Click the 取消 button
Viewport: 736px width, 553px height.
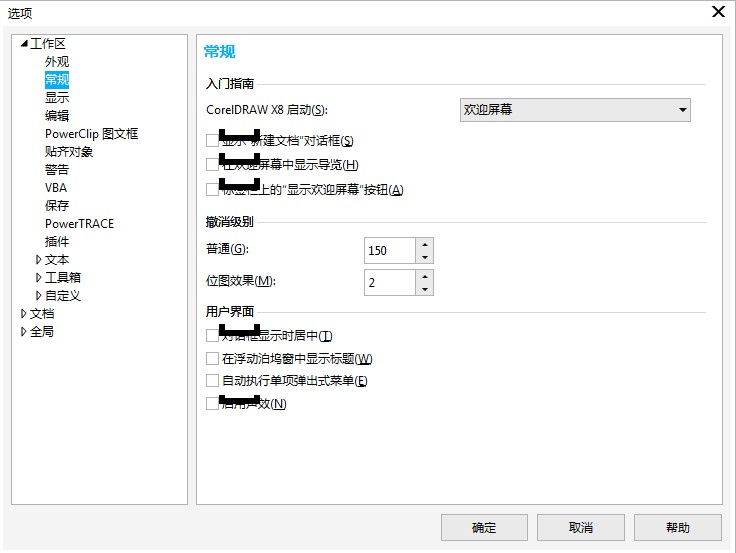point(581,528)
